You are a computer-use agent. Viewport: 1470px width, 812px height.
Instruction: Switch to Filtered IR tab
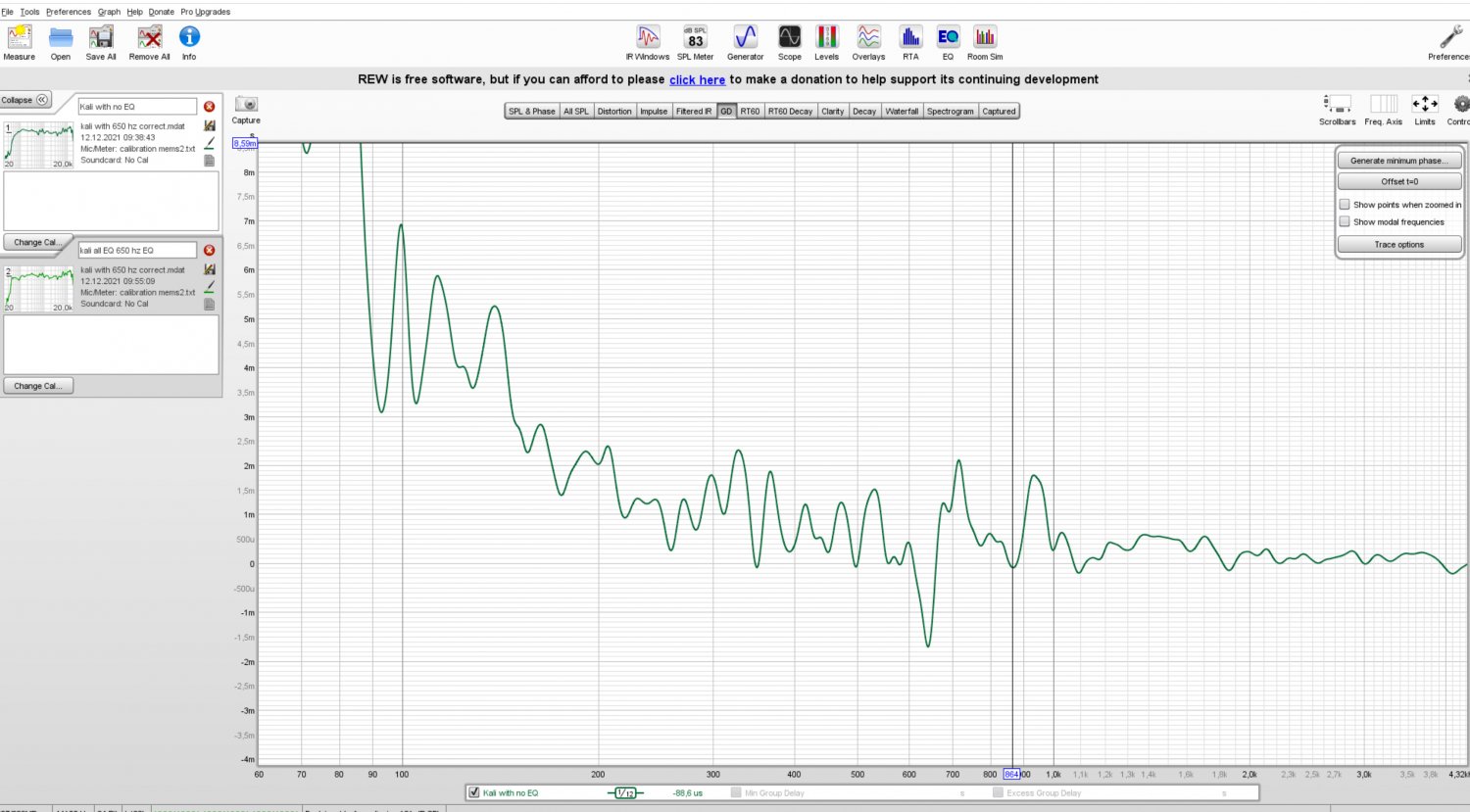coord(694,111)
